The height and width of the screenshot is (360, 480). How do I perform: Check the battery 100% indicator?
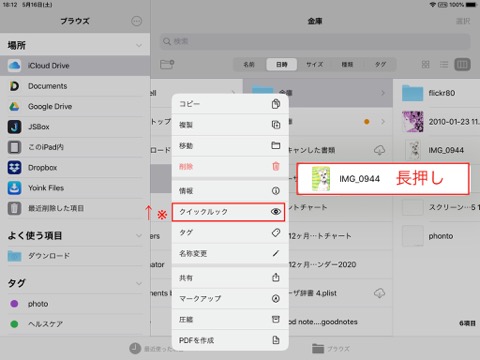point(463,5)
